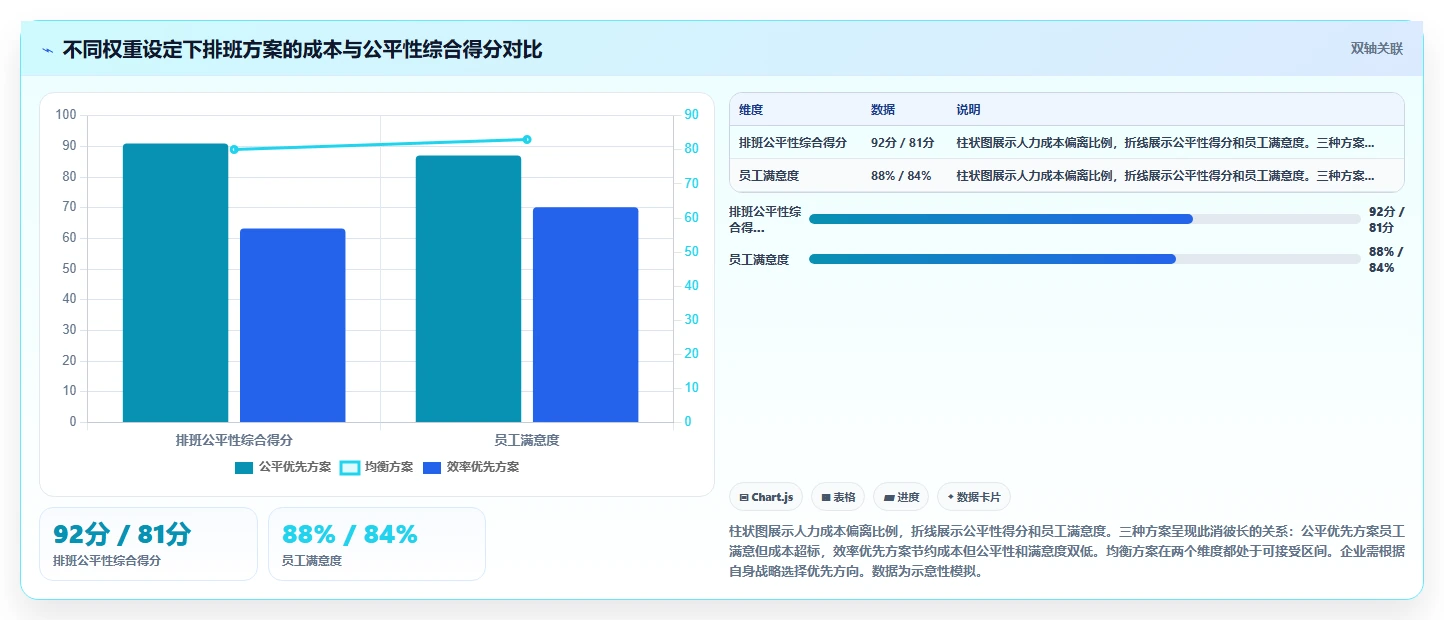The image size is (1444, 620).
Task: Click the 员工满意度 x-axis label
Action: pos(527,440)
